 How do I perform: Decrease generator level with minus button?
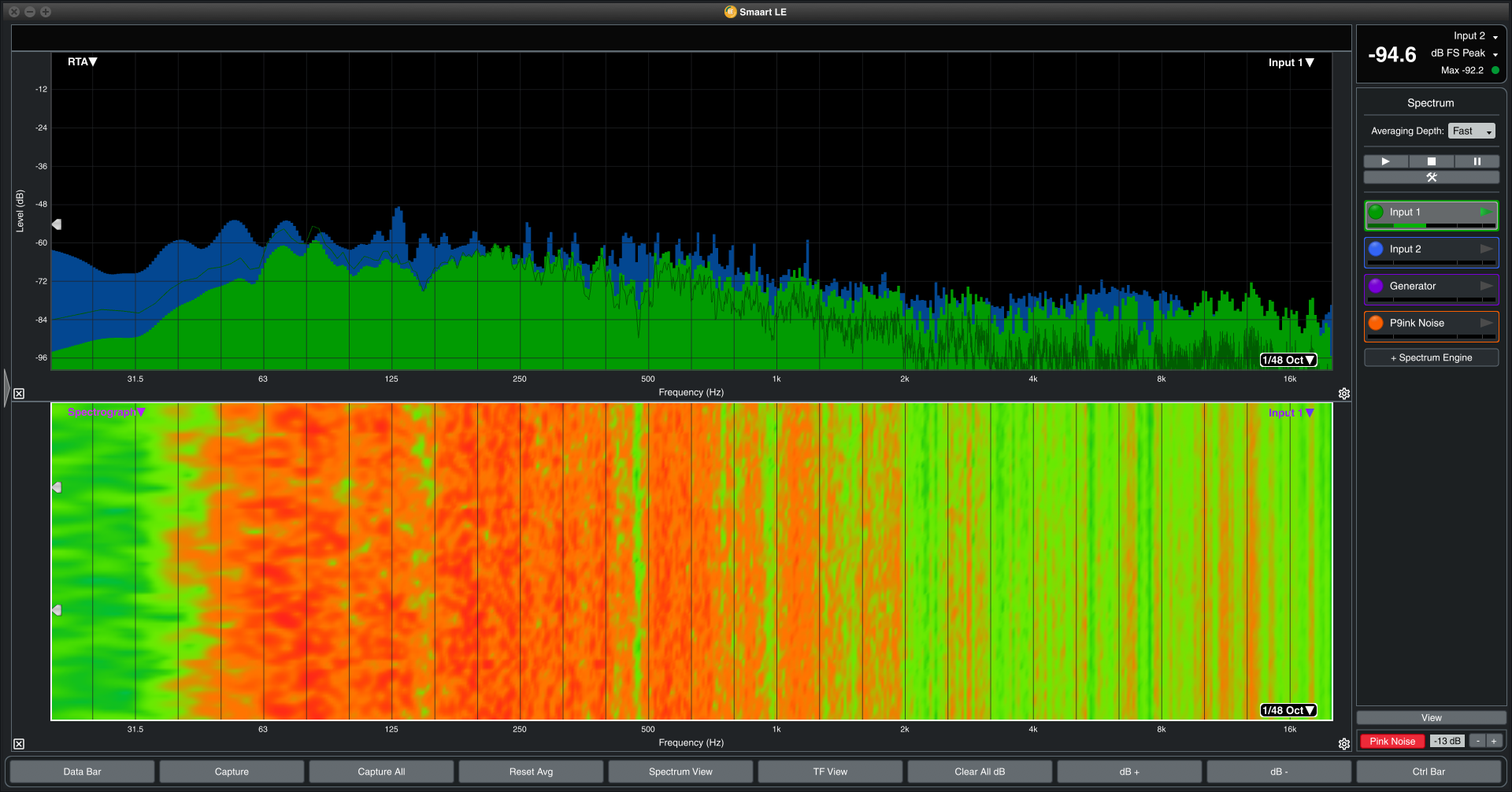point(1478,741)
